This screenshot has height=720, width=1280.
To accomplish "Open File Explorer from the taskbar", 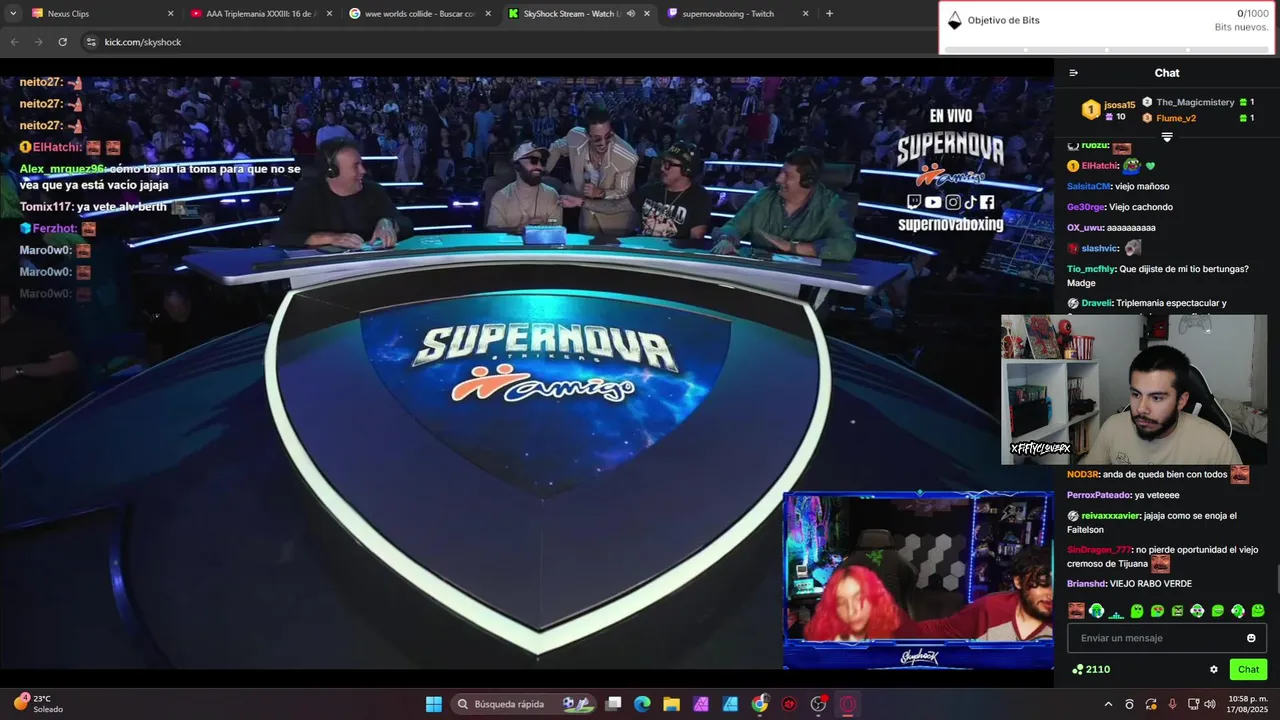I will click(671, 704).
